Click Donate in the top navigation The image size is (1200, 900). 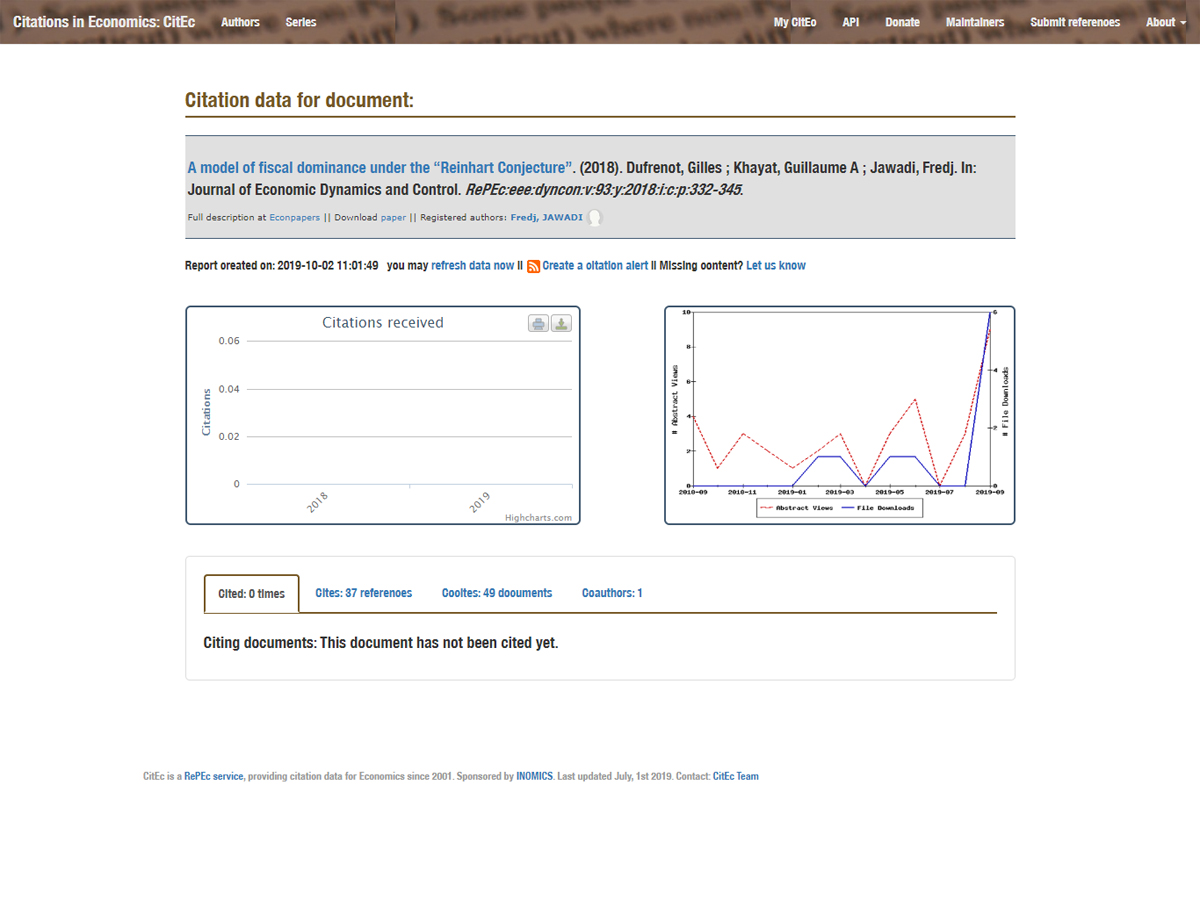pos(902,22)
